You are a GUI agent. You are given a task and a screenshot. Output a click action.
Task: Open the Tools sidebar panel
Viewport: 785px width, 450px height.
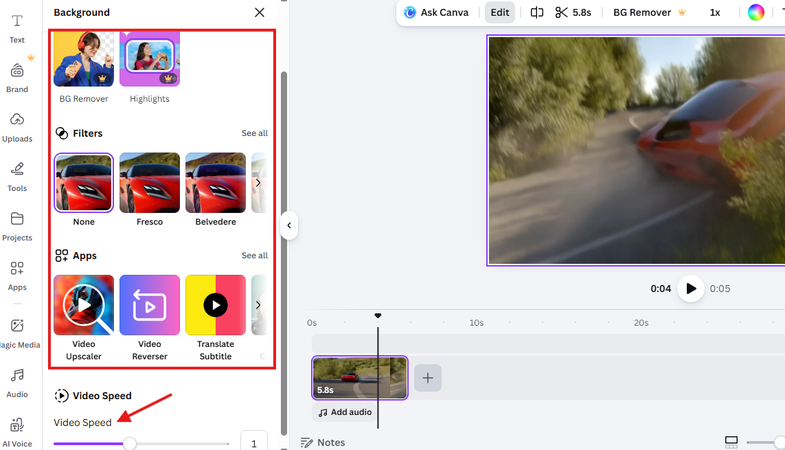[17, 177]
